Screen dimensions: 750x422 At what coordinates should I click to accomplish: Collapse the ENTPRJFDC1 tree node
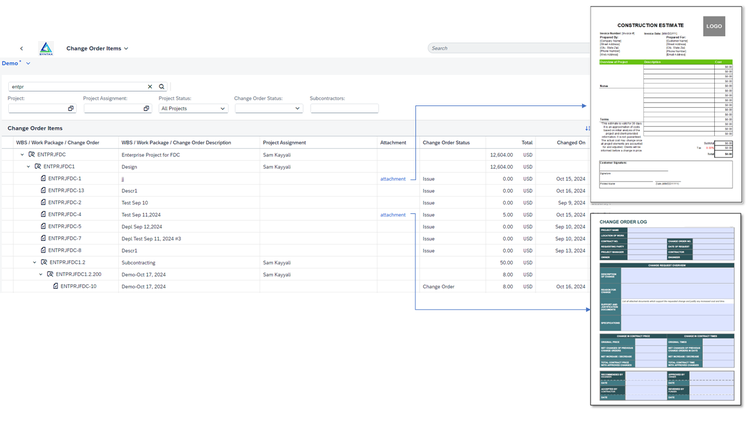coord(28,167)
